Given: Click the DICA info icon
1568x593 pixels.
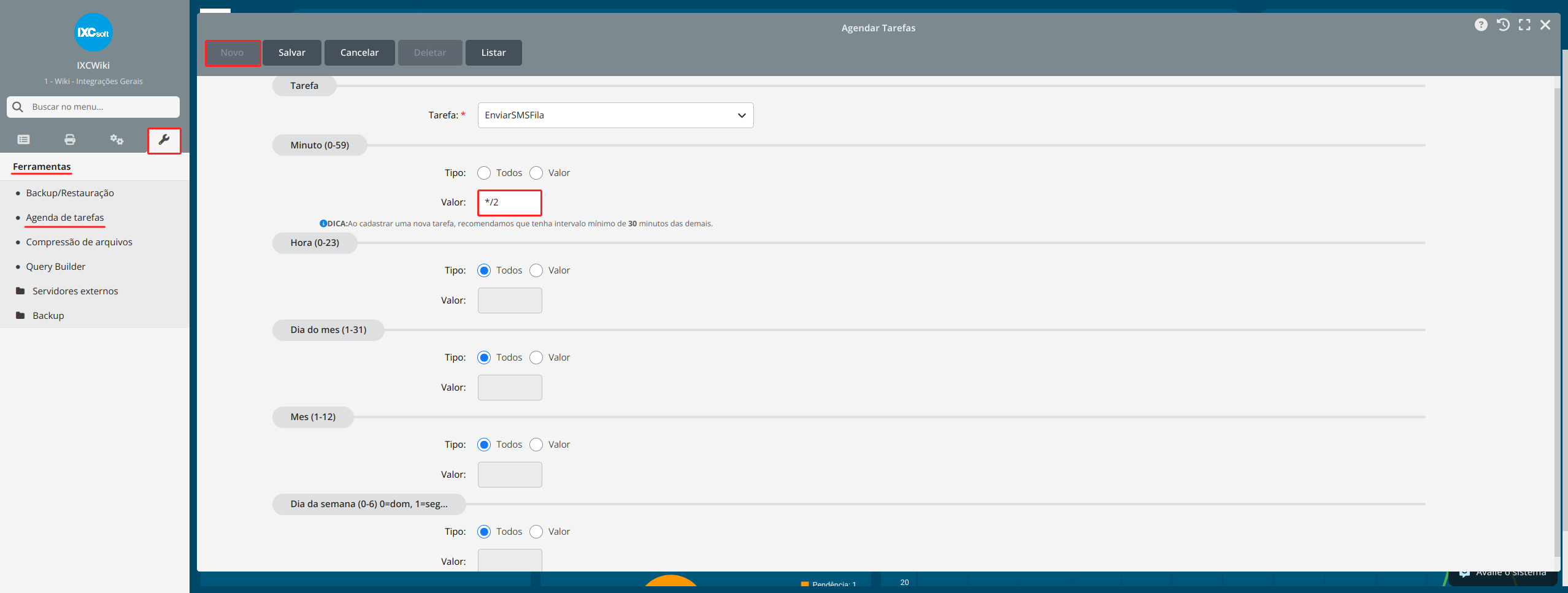Looking at the screenshot, I should (x=323, y=224).
